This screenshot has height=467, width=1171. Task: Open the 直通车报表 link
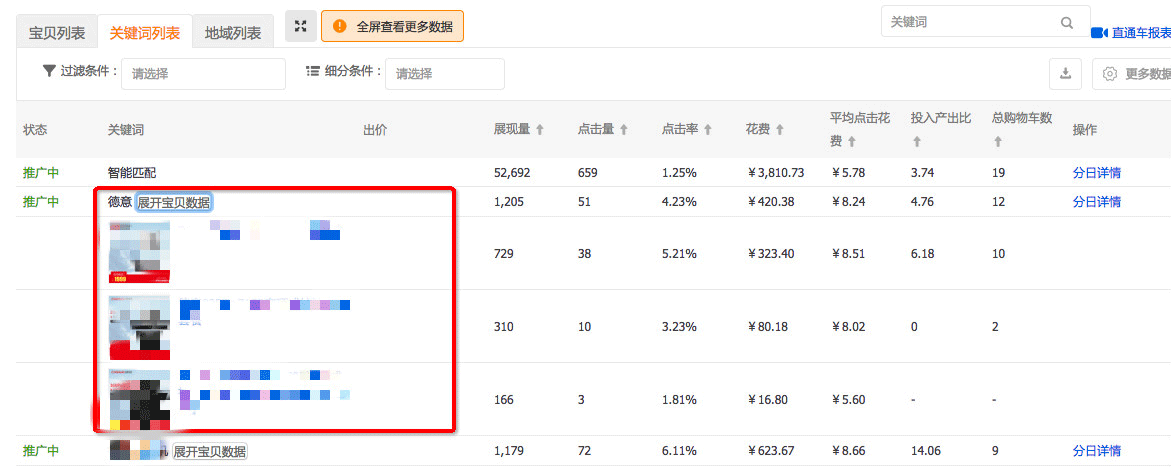click(x=1135, y=33)
